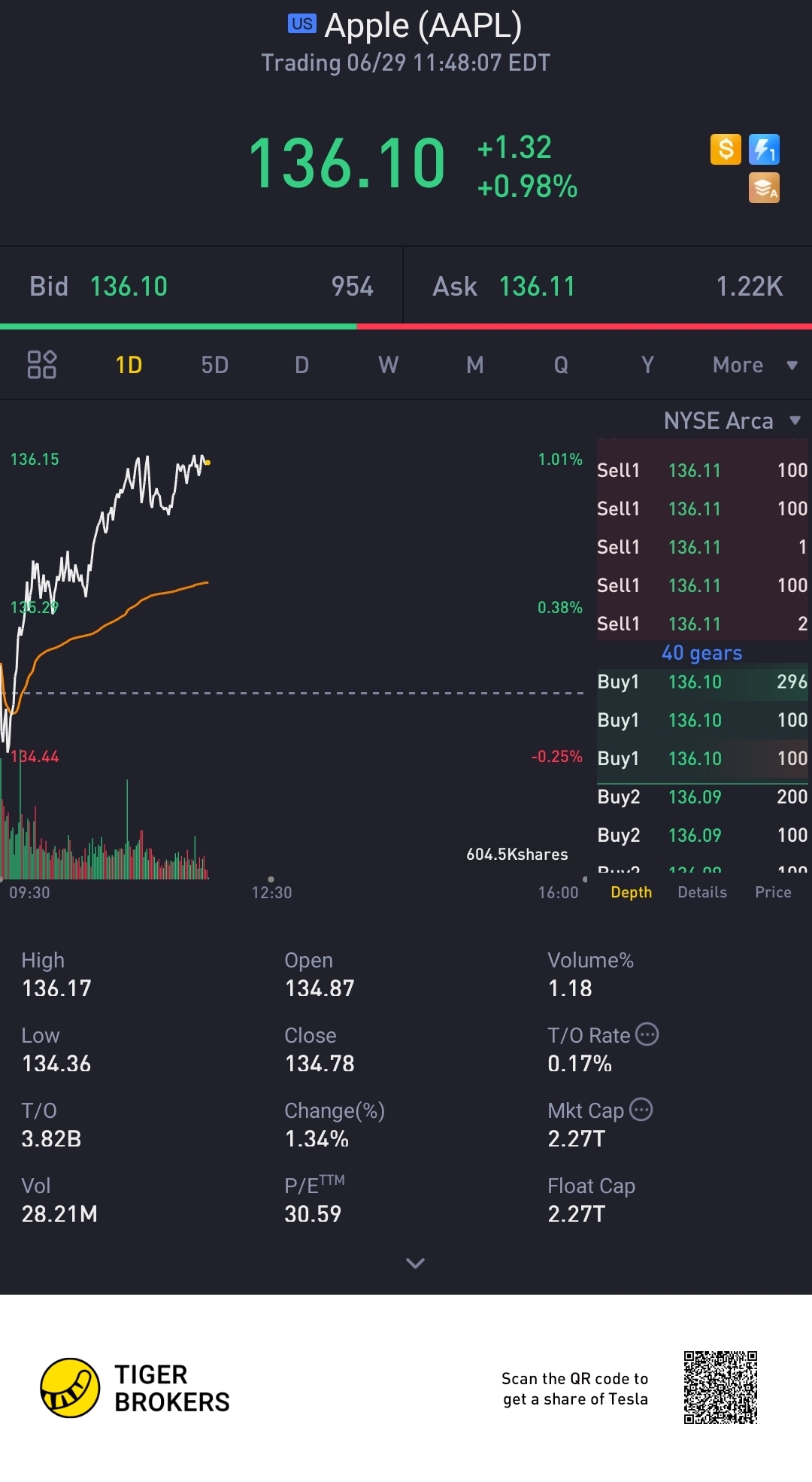Tap the Vol value 28.21M
This screenshot has height=1482, width=812.
point(59,1213)
